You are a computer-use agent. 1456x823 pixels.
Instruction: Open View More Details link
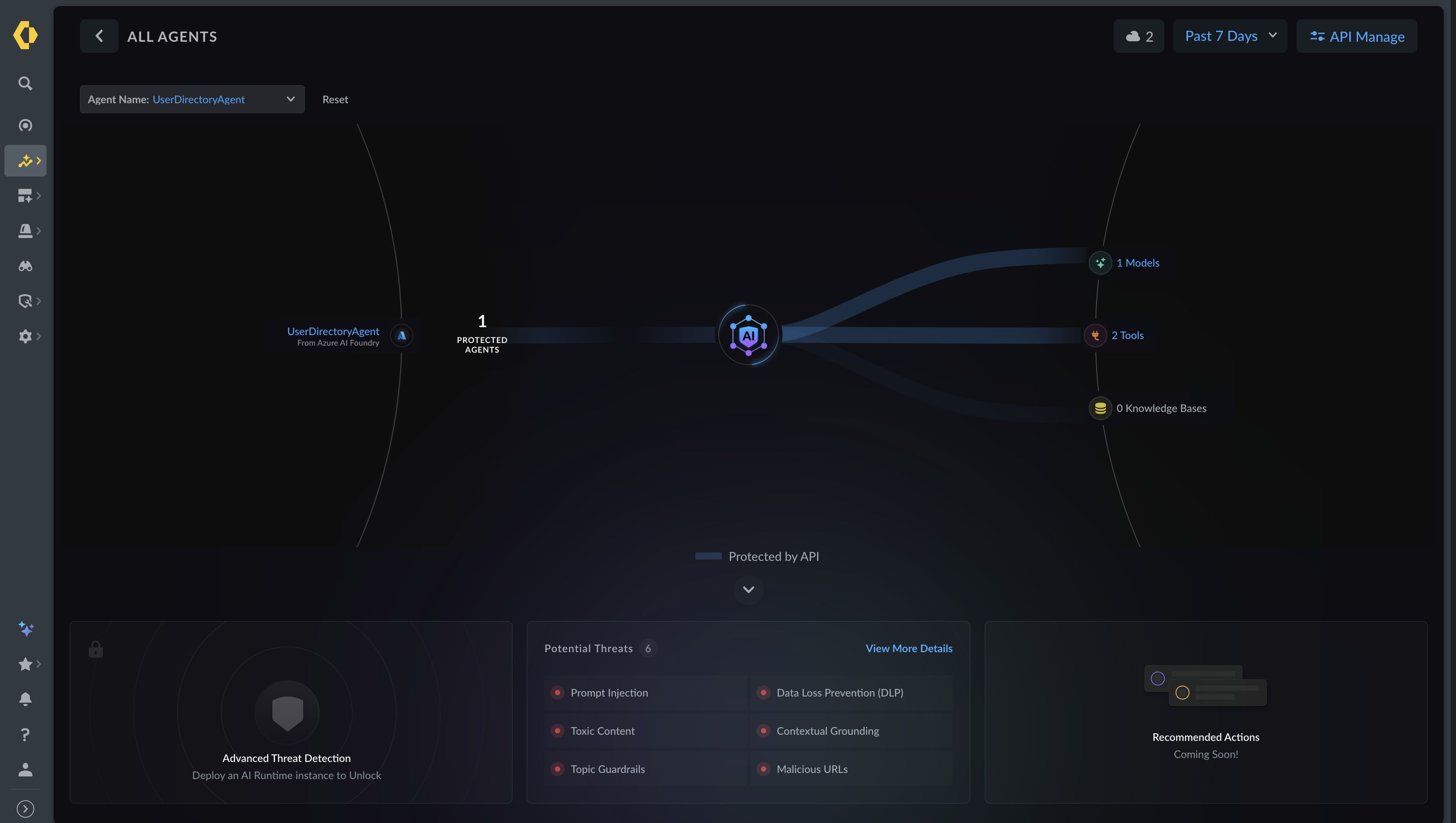click(908, 648)
